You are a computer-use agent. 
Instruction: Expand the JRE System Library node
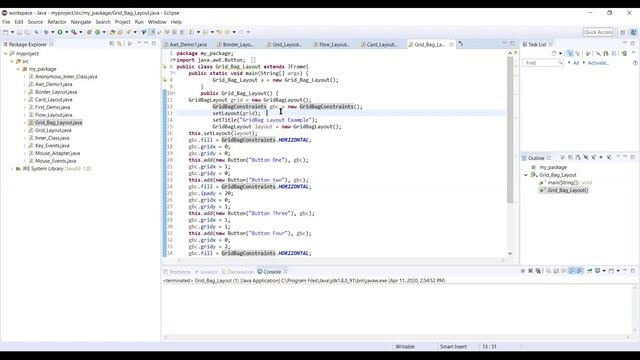(x=12, y=169)
